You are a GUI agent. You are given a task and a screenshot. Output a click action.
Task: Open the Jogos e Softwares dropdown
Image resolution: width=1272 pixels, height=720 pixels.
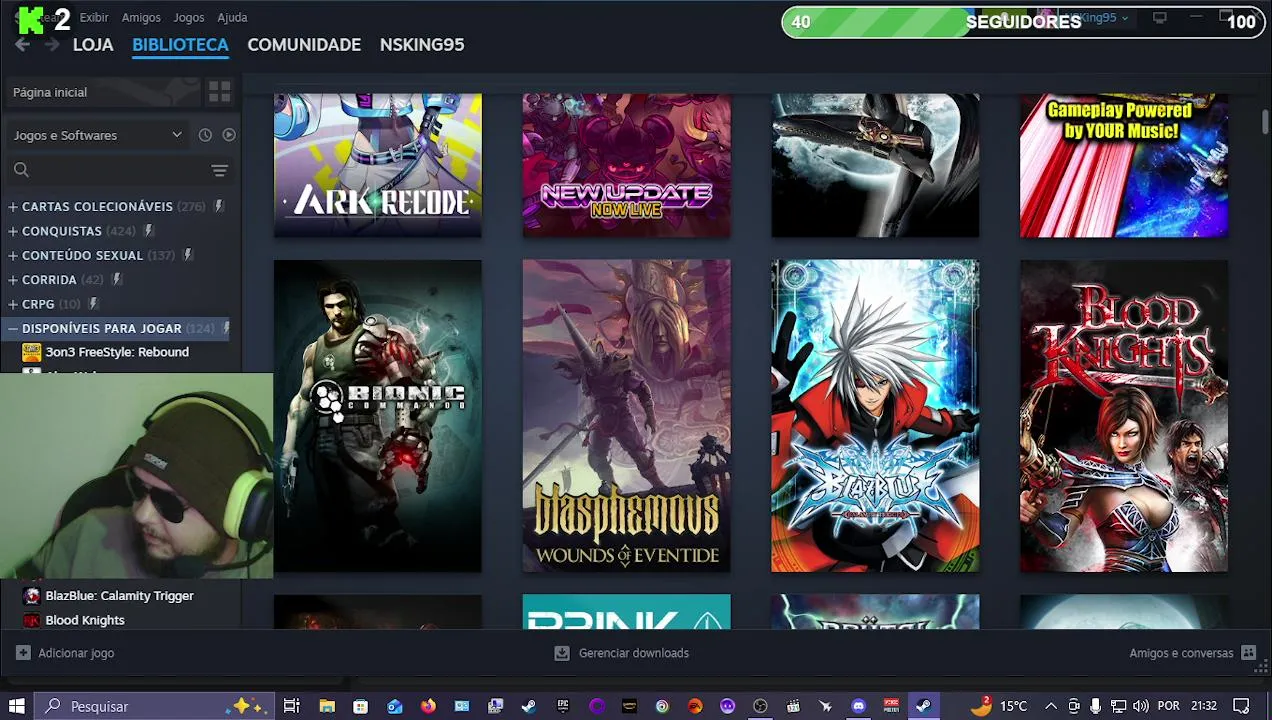[96, 135]
